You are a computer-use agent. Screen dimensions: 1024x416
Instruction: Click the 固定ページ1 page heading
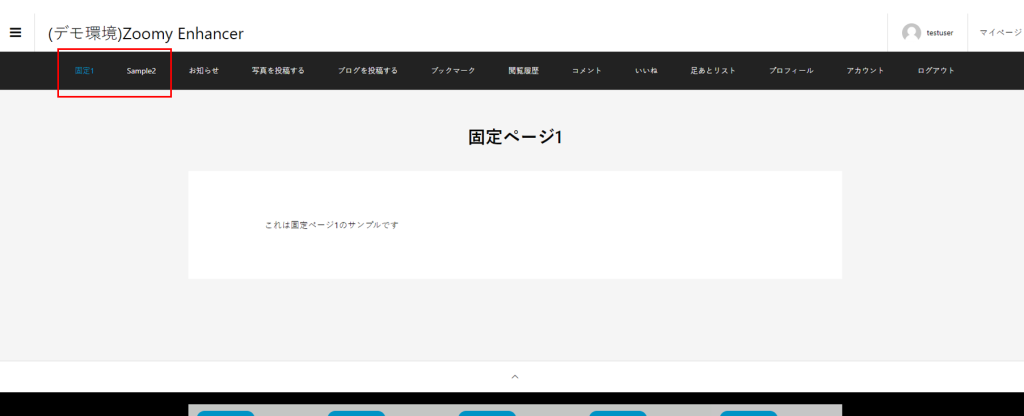click(515, 137)
